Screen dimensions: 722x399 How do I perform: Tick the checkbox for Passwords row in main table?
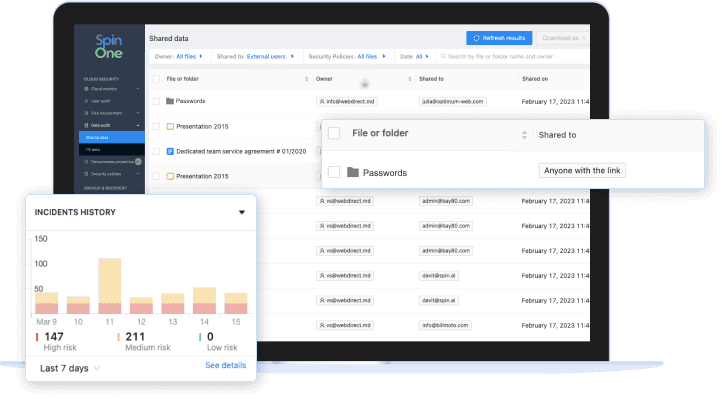(x=157, y=101)
